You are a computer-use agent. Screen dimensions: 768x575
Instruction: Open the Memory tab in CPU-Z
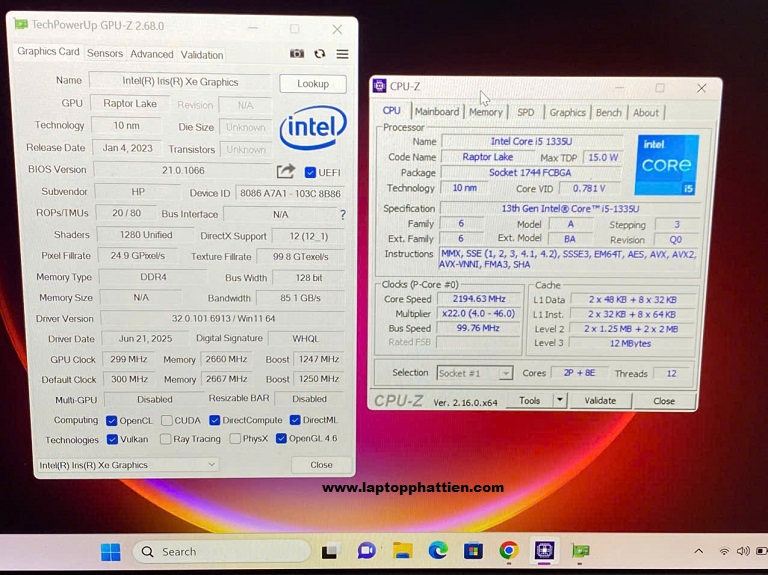pos(486,112)
